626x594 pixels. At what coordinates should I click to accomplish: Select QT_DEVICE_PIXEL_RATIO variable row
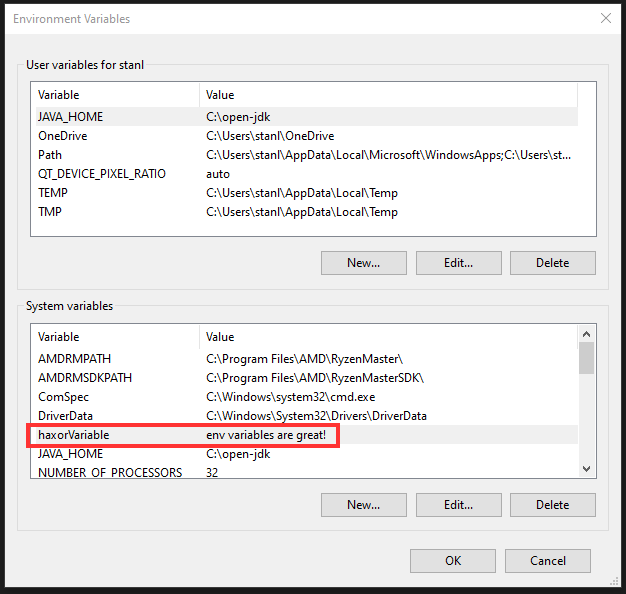click(101, 174)
